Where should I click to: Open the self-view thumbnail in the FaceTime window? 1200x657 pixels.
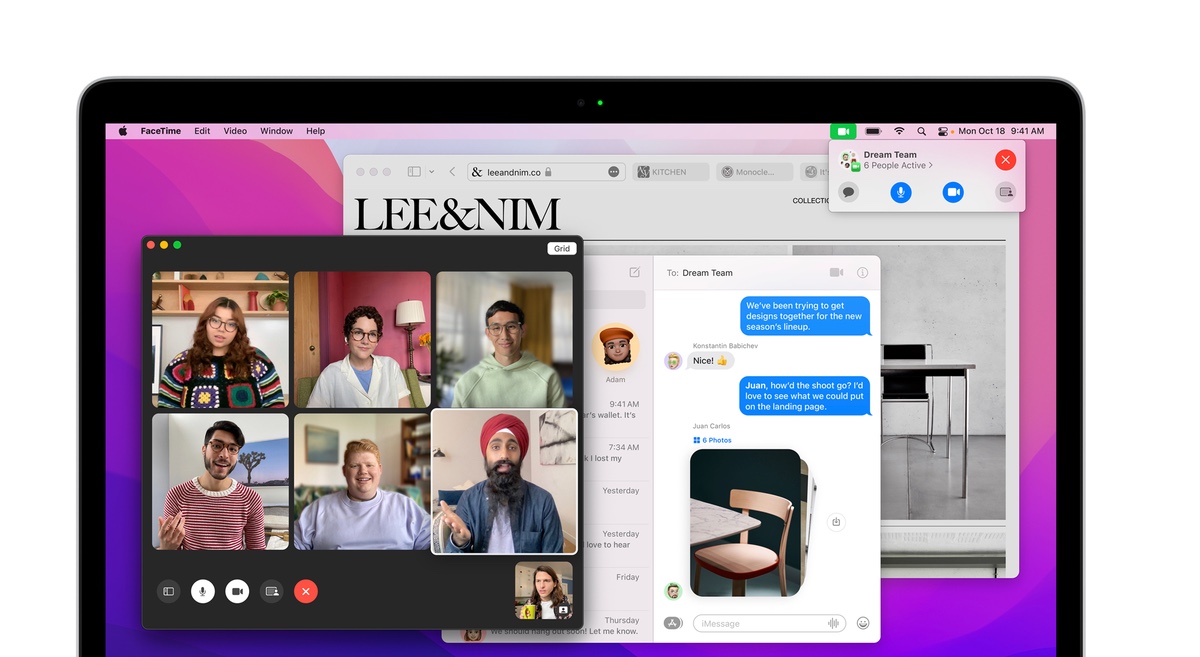pyautogui.click(x=544, y=590)
